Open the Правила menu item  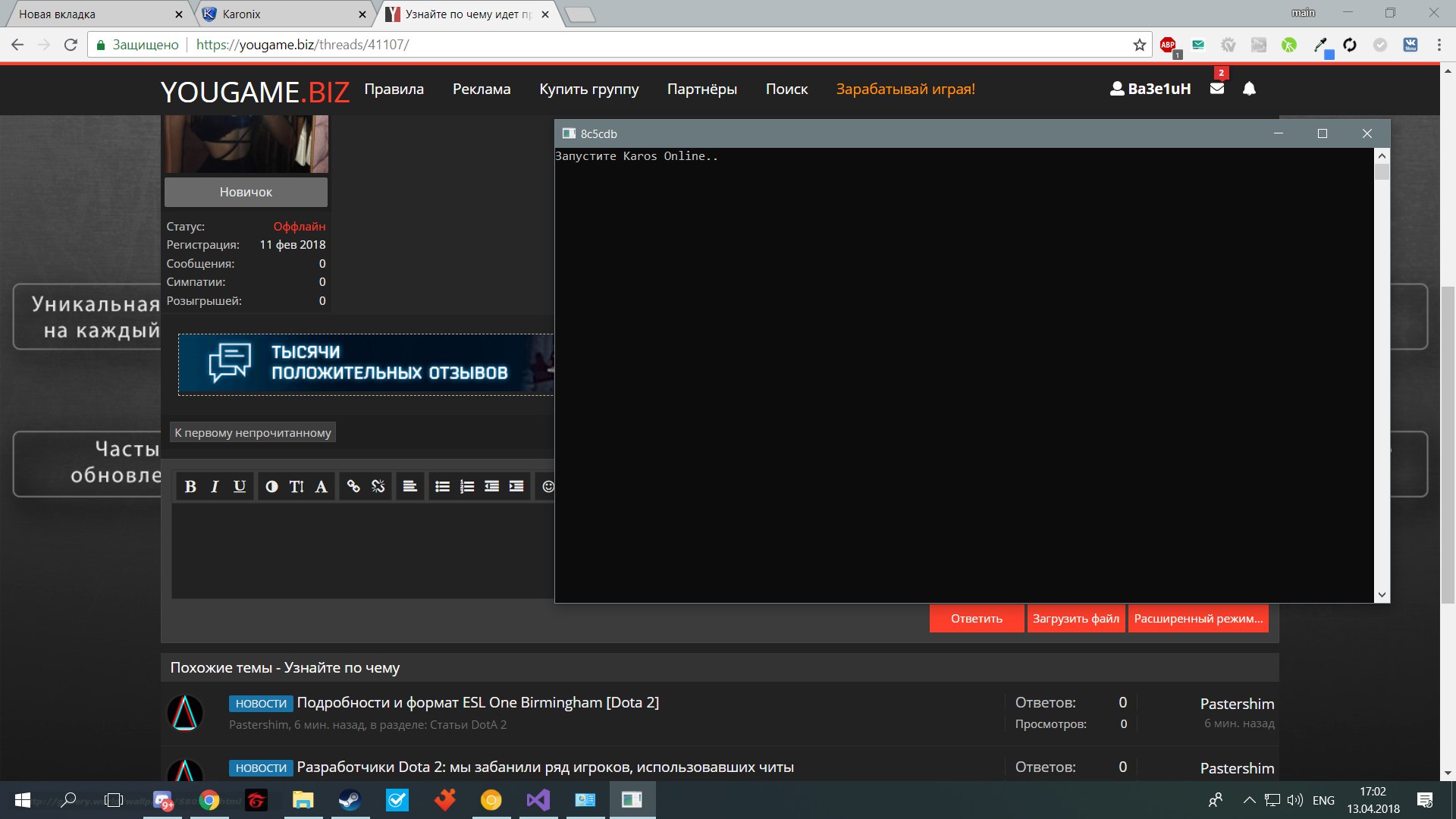click(394, 89)
